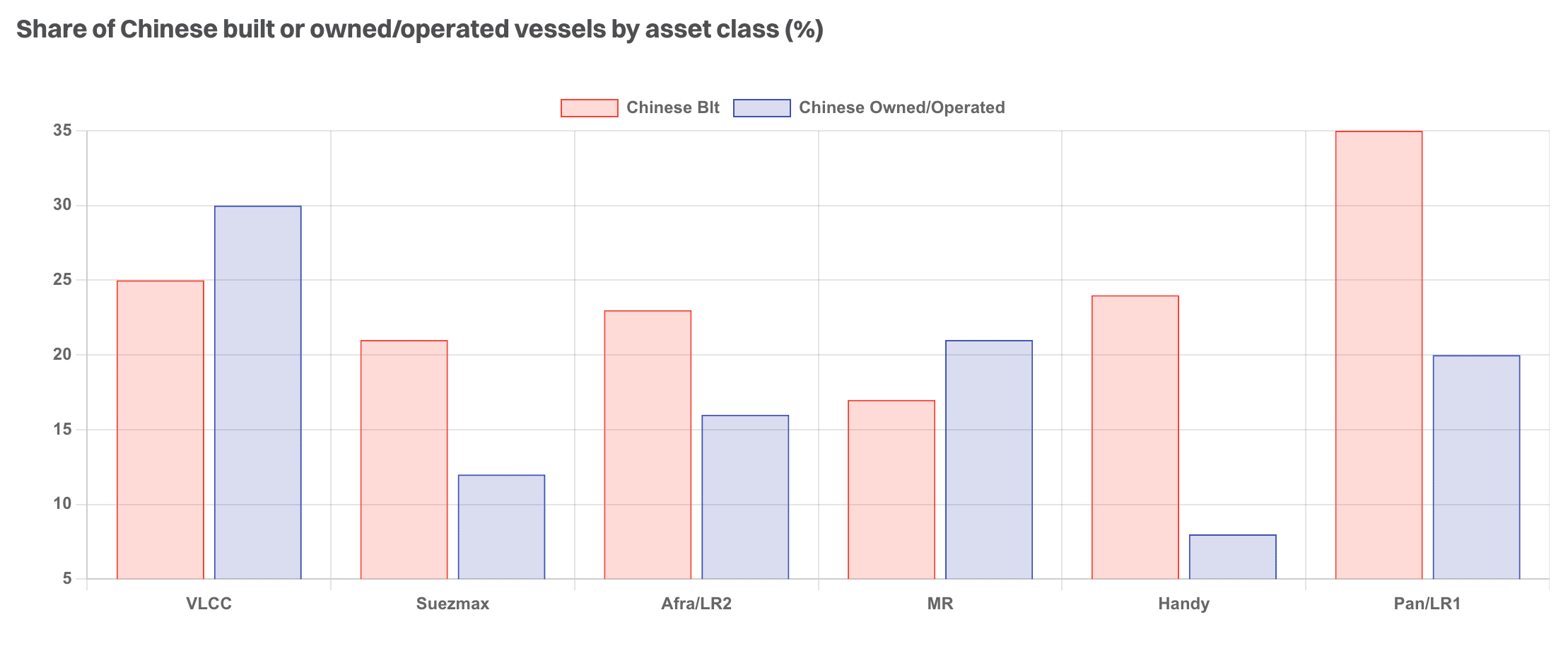Image resolution: width=1568 pixels, height=663 pixels.
Task: Select the VLCC Chinese Blt bar
Action: coord(160,430)
